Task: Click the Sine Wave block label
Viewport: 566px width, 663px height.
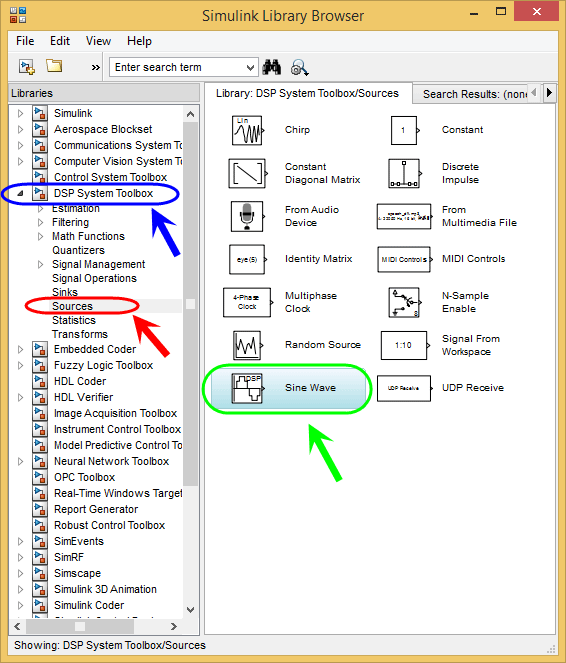Action: point(310,388)
